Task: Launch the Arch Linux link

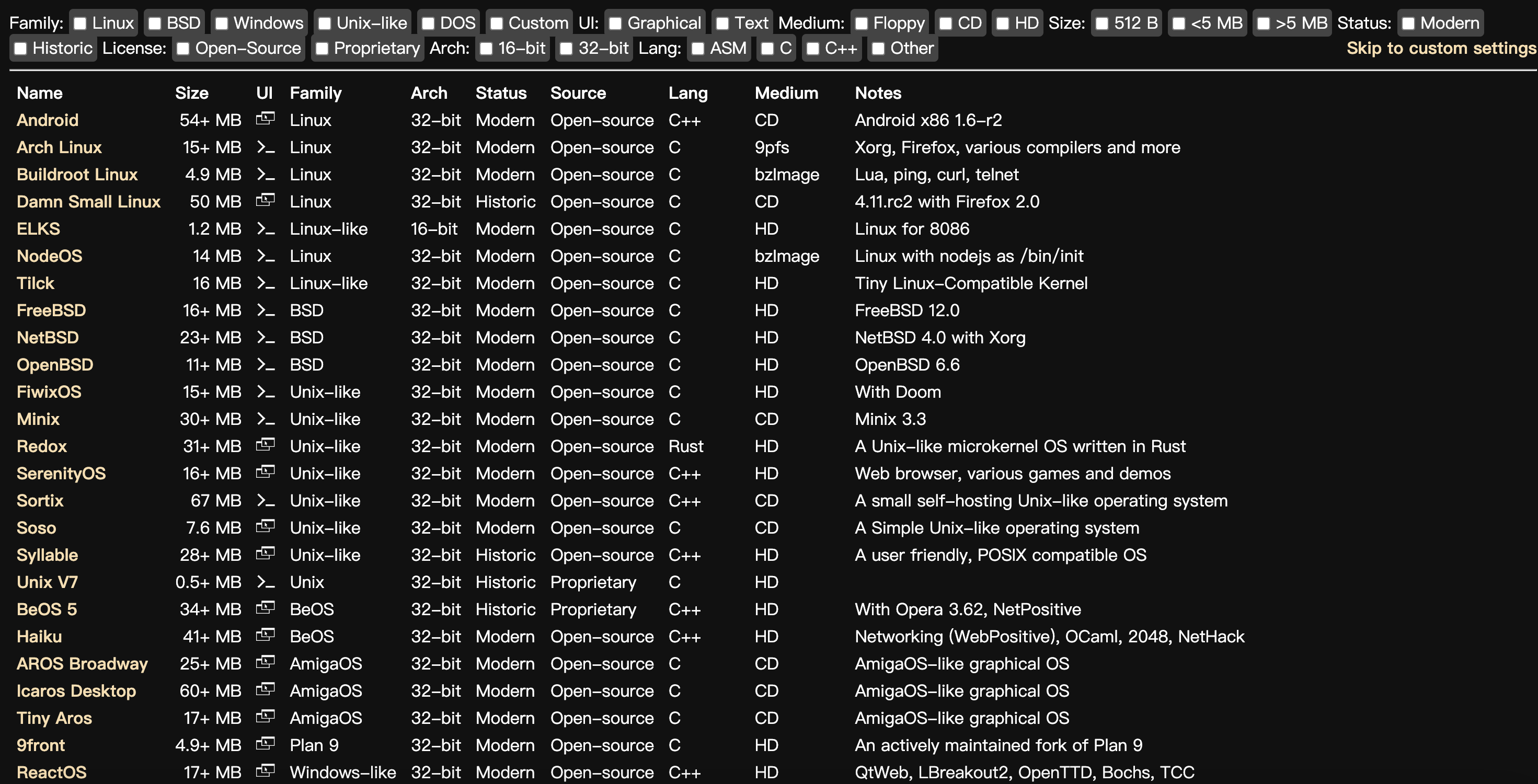Action: 59,147
